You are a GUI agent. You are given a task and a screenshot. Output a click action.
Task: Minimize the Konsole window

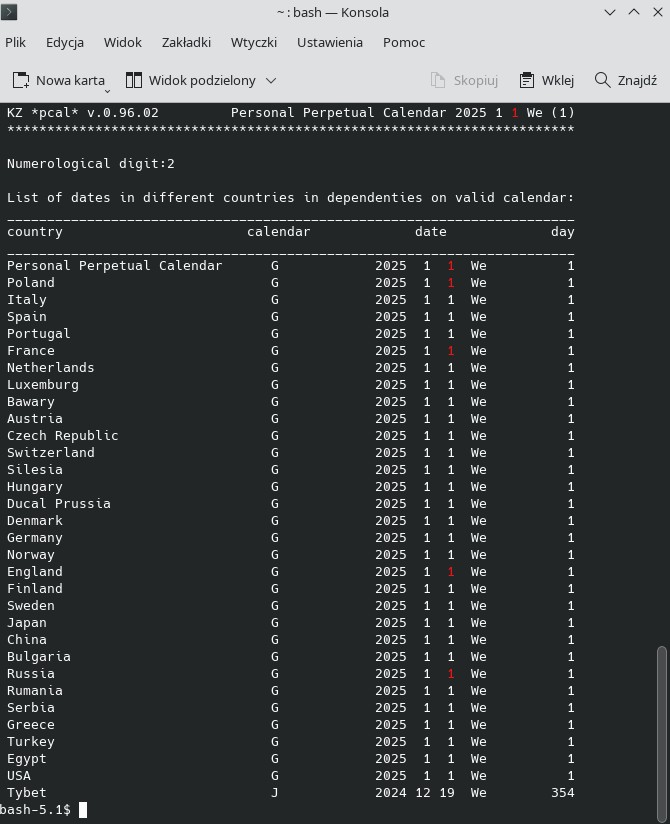(611, 12)
